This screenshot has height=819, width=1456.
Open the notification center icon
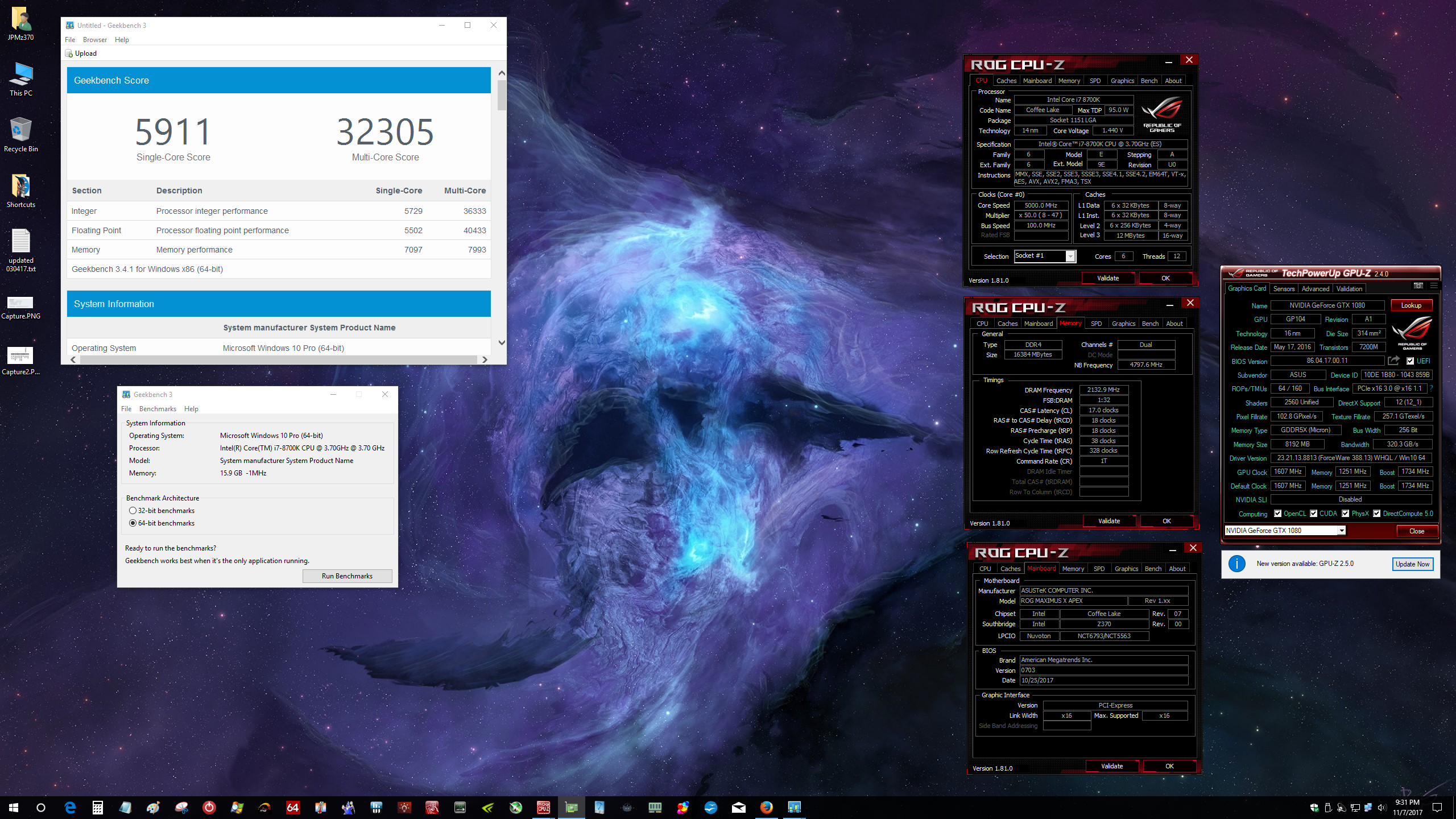[1437, 808]
